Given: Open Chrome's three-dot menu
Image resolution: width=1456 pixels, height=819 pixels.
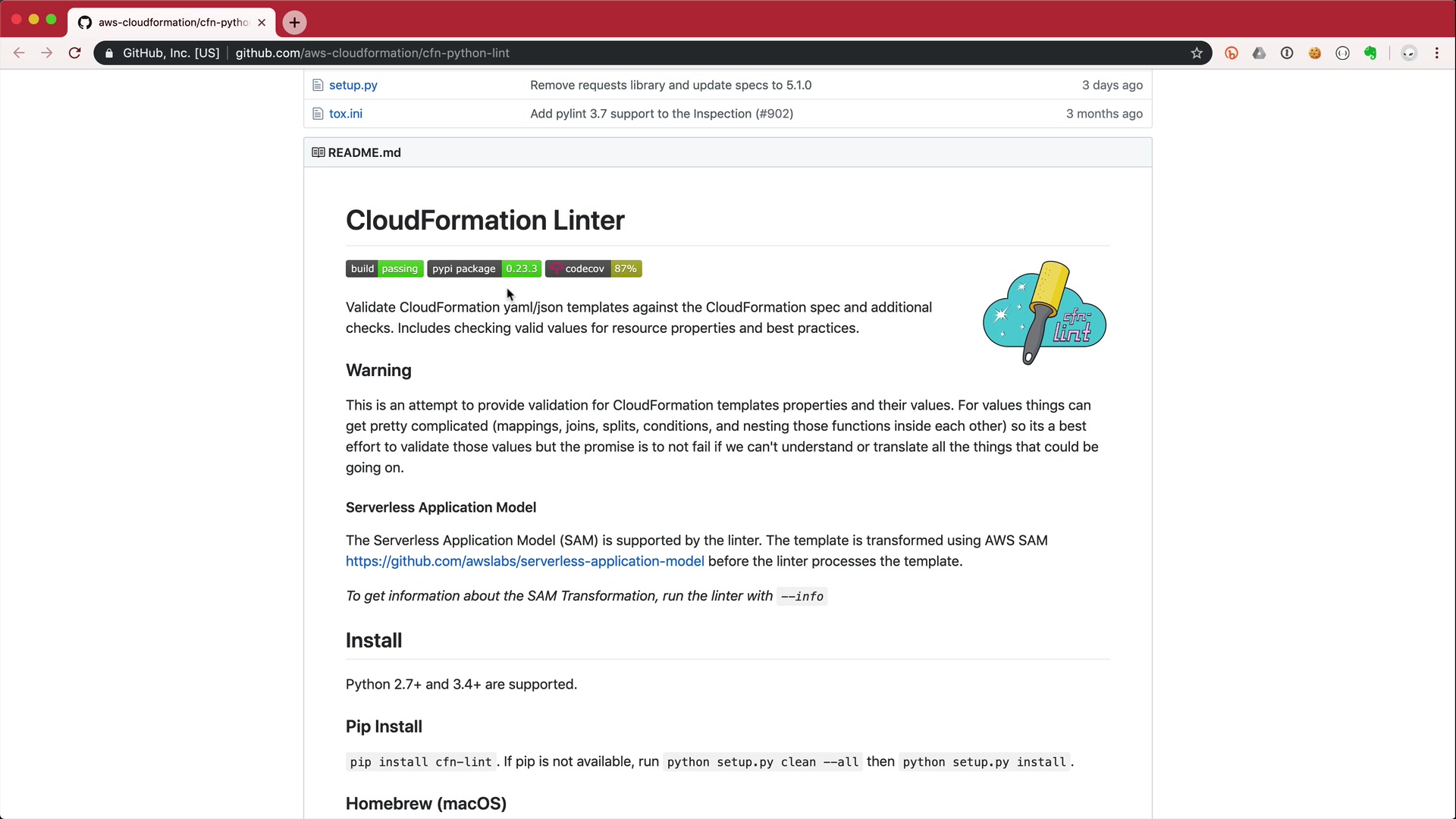Looking at the screenshot, I should tap(1437, 53).
